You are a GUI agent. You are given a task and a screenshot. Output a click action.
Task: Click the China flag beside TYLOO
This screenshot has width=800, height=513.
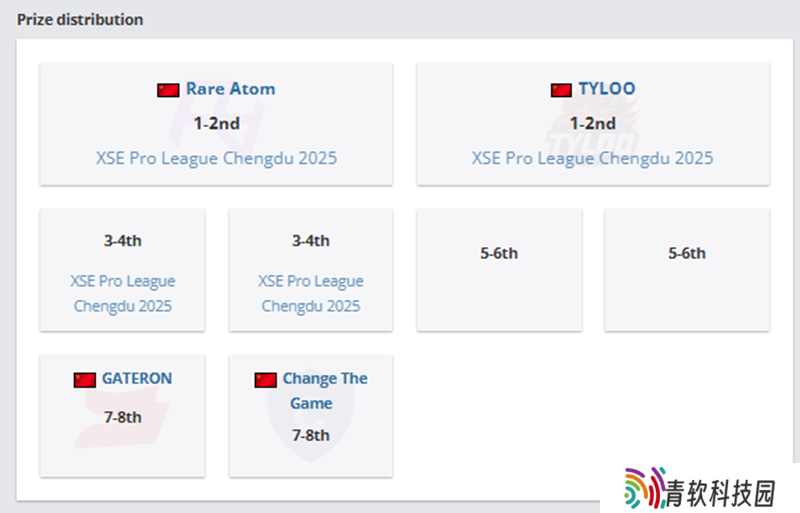coord(561,90)
